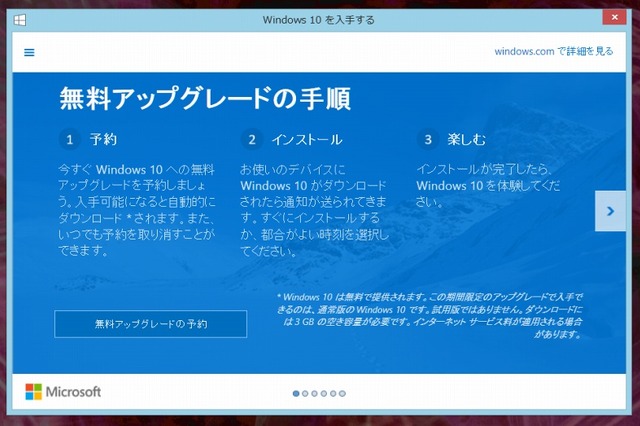Click step 1 circle for 予約
This screenshot has height=426, width=640.
click(69, 140)
